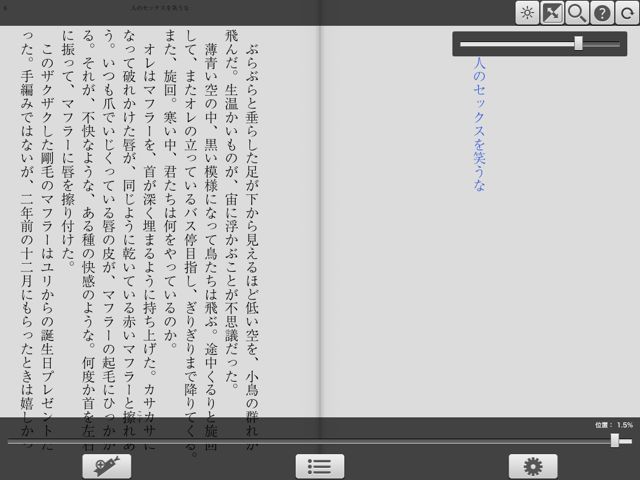Click the line starting オレはマフラーを
640x480 pixels.
coord(150,245)
